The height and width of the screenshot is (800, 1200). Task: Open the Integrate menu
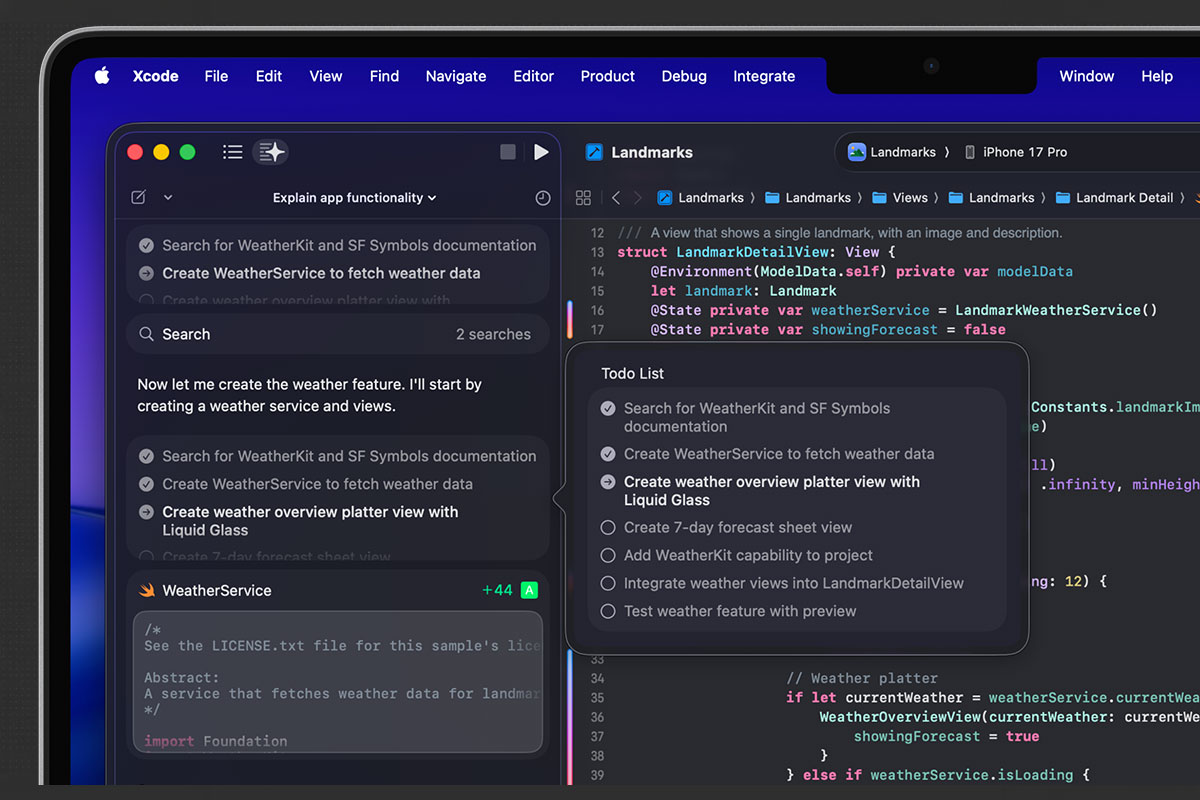pyautogui.click(x=764, y=76)
